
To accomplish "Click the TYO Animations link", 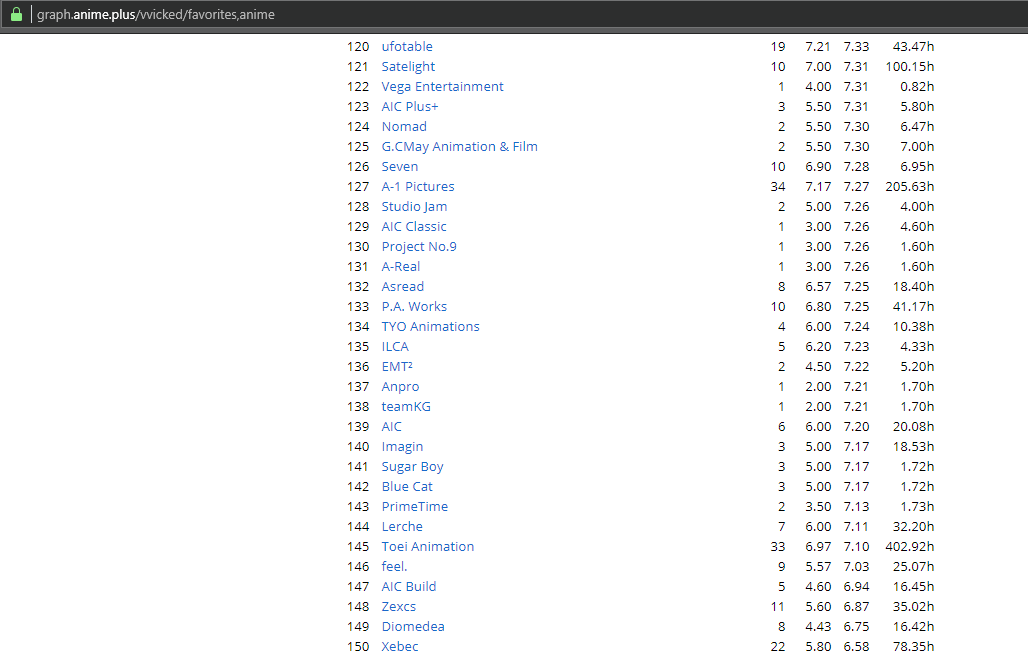I will point(430,327).
